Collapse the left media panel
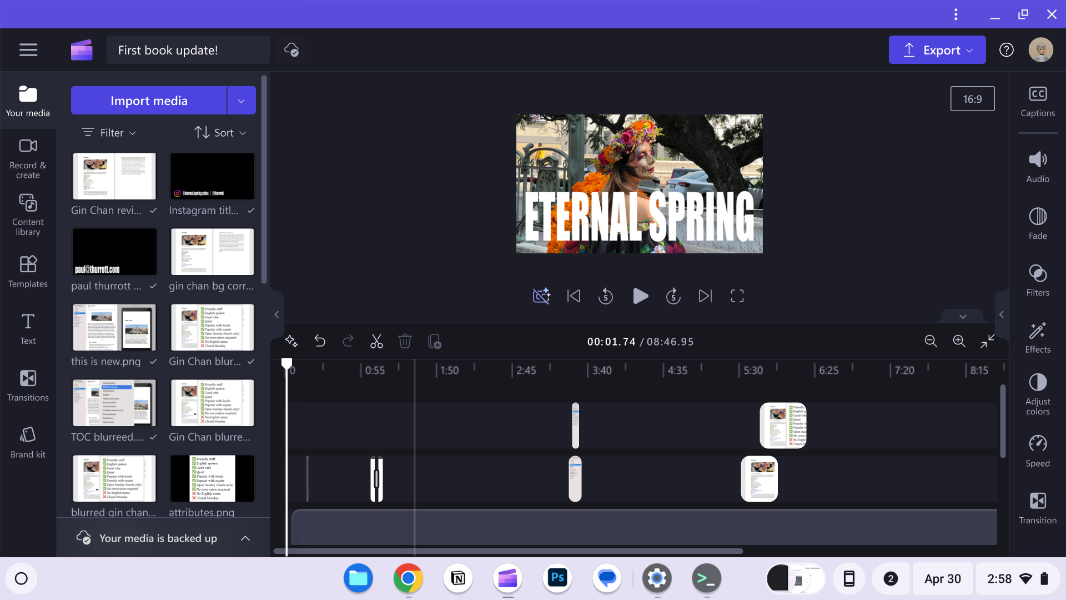 [x=277, y=314]
